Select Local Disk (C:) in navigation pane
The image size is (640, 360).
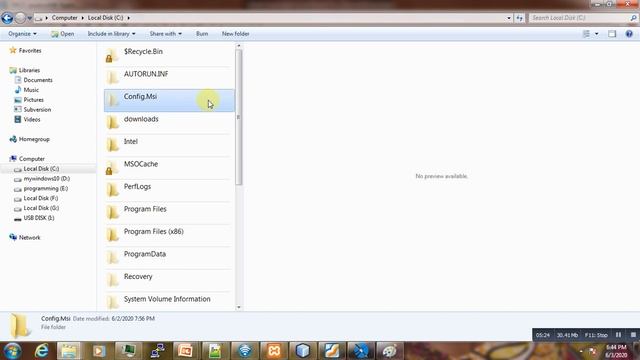point(37,169)
